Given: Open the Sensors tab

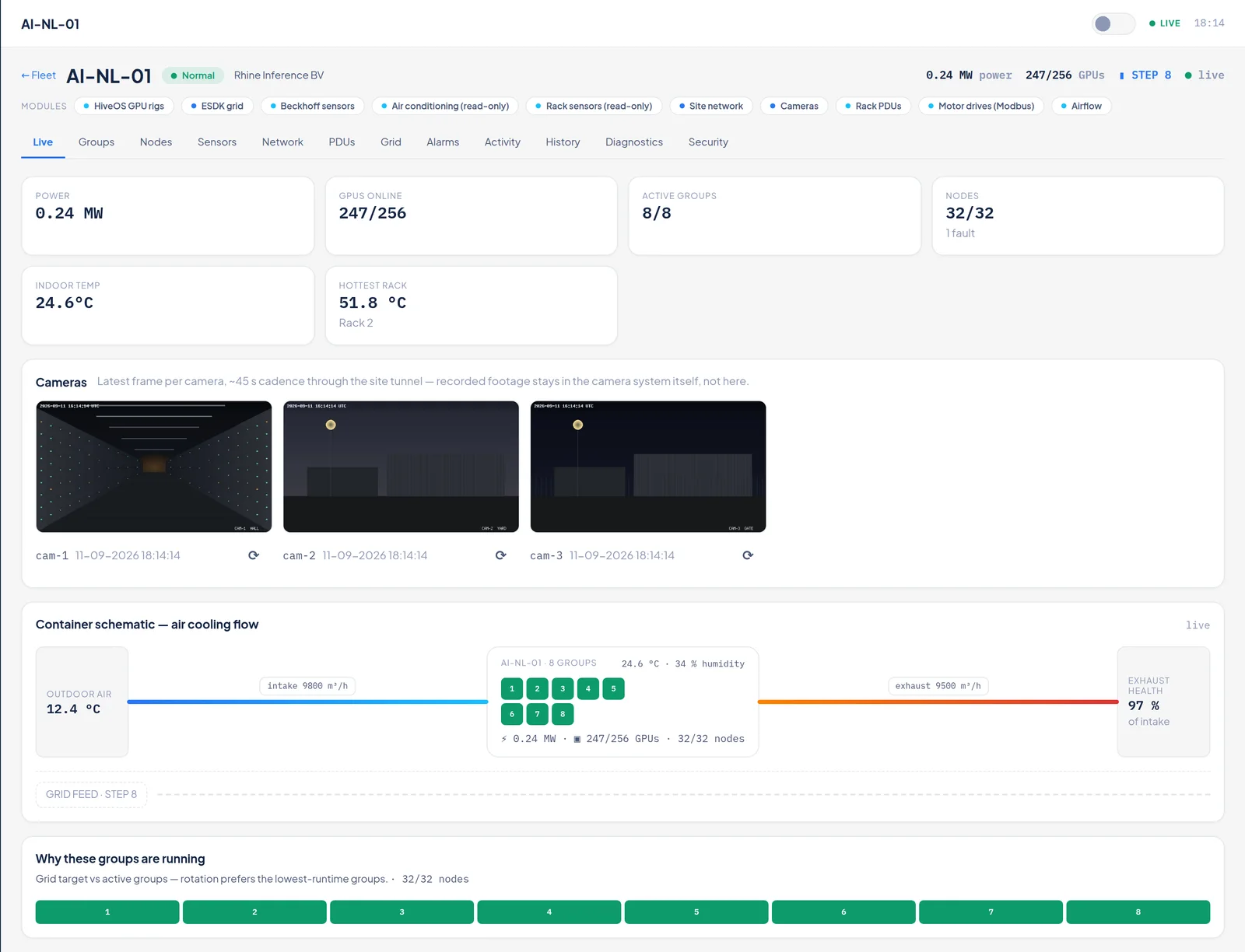Looking at the screenshot, I should click(217, 142).
